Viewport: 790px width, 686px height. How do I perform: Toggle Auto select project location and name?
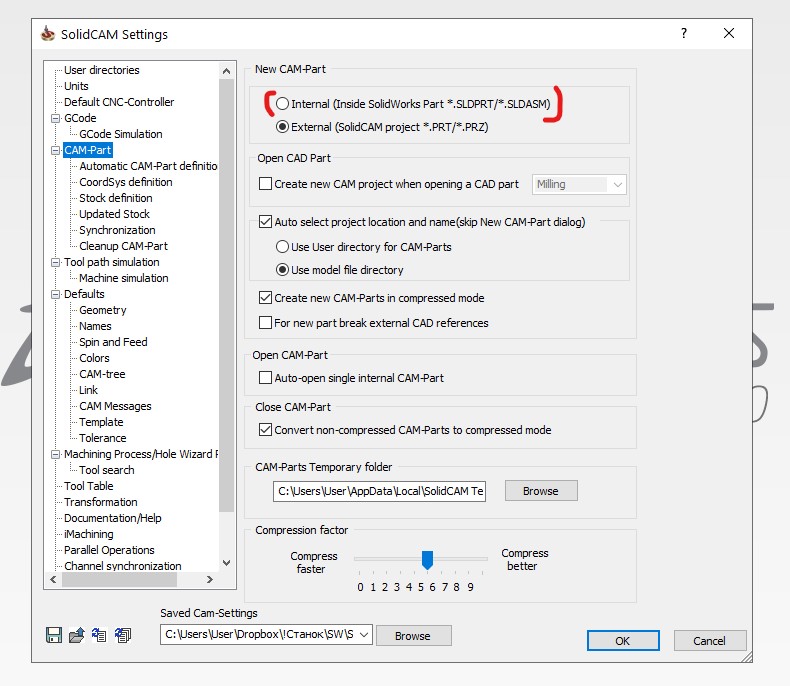click(265, 222)
